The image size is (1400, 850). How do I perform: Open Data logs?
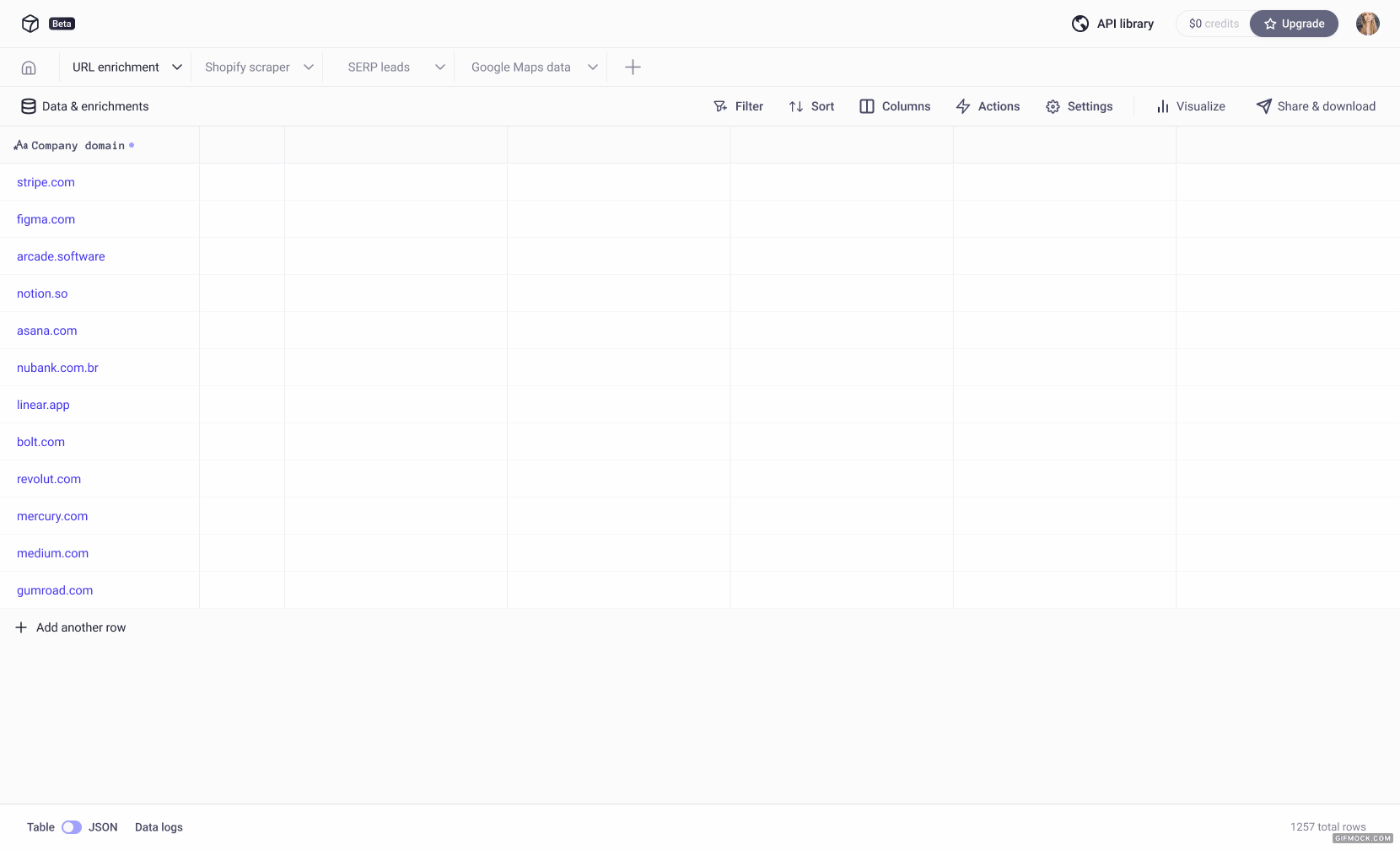(x=159, y=827)
